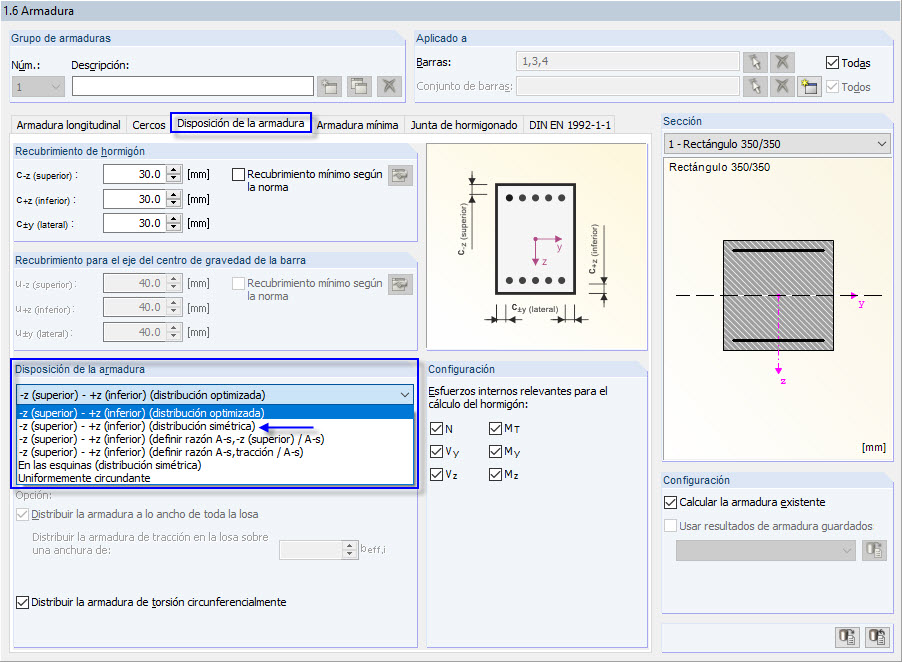Click the Descripción text field
Screen dimensions: 902x662
click(x=193, y=87)
